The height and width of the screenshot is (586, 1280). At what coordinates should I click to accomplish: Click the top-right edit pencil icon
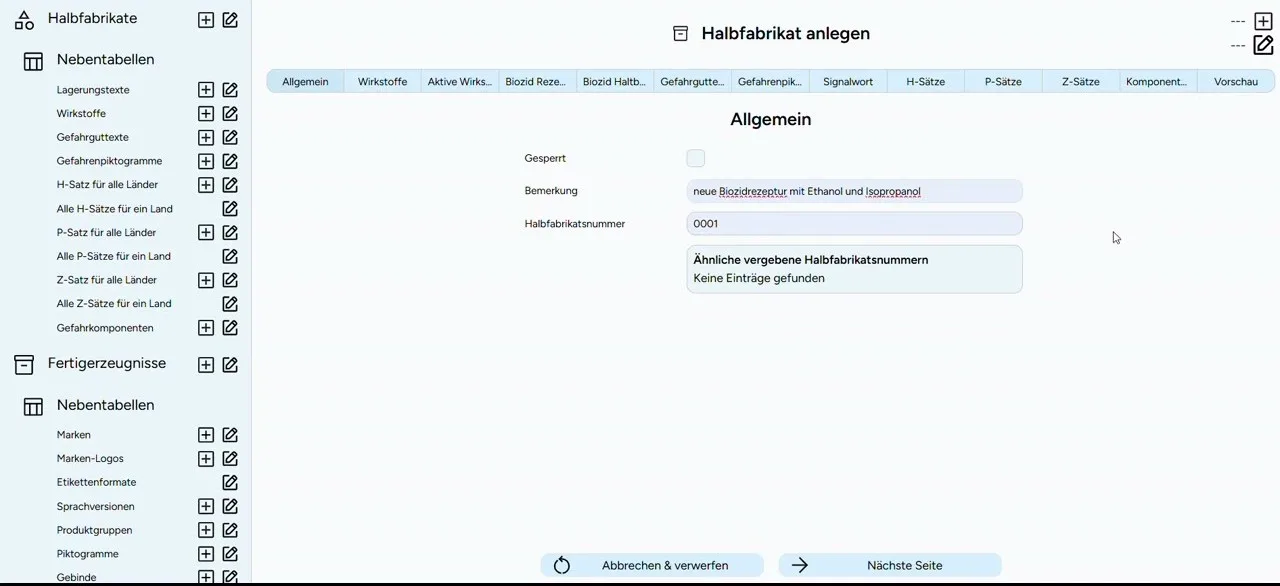[x=1263, y=45]
